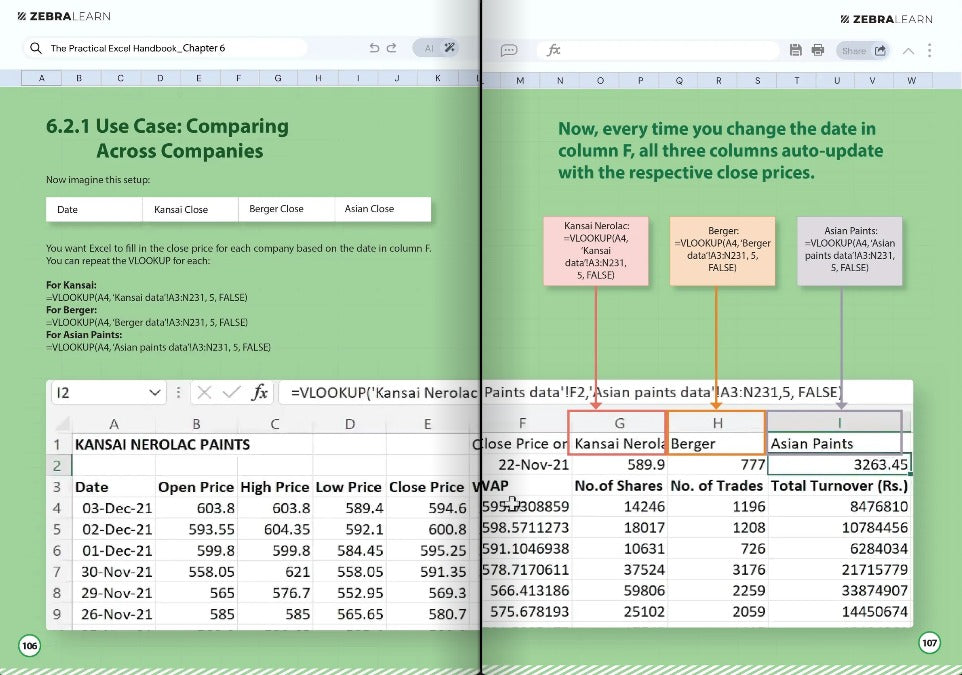Click the Excel formula bar VLOOKUP text

[566, 393]
